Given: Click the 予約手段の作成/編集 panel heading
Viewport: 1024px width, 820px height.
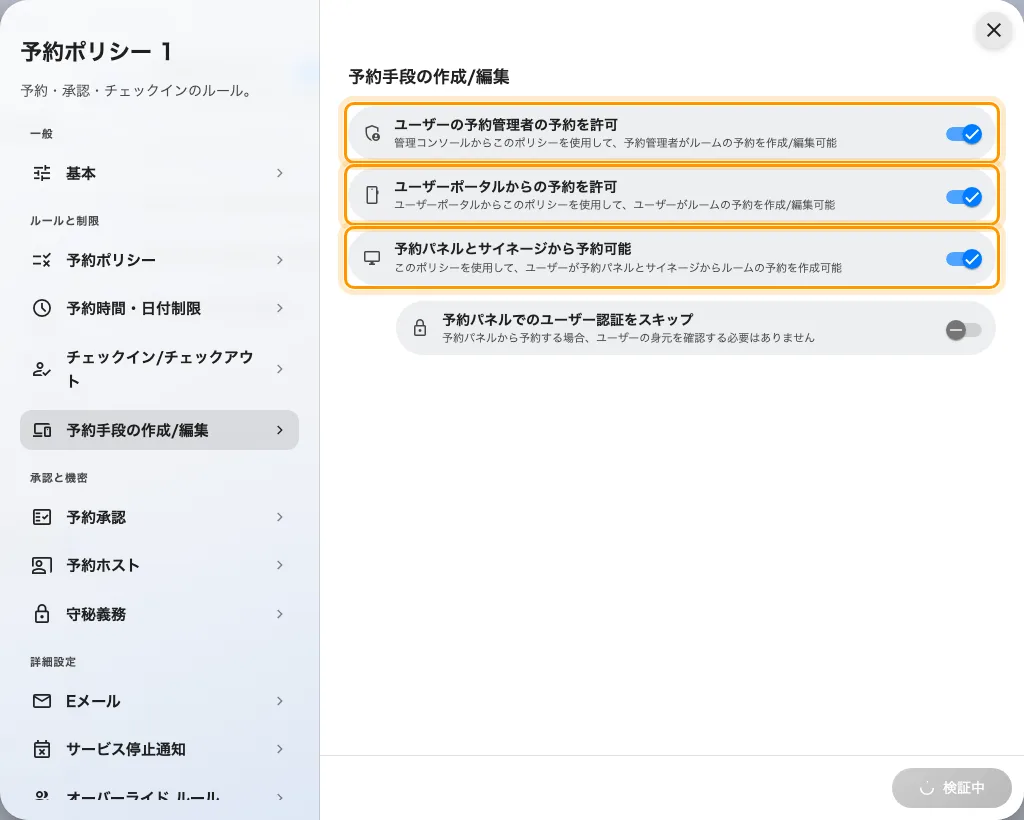Looking at the screenshot, I should [x=428, y=76].
